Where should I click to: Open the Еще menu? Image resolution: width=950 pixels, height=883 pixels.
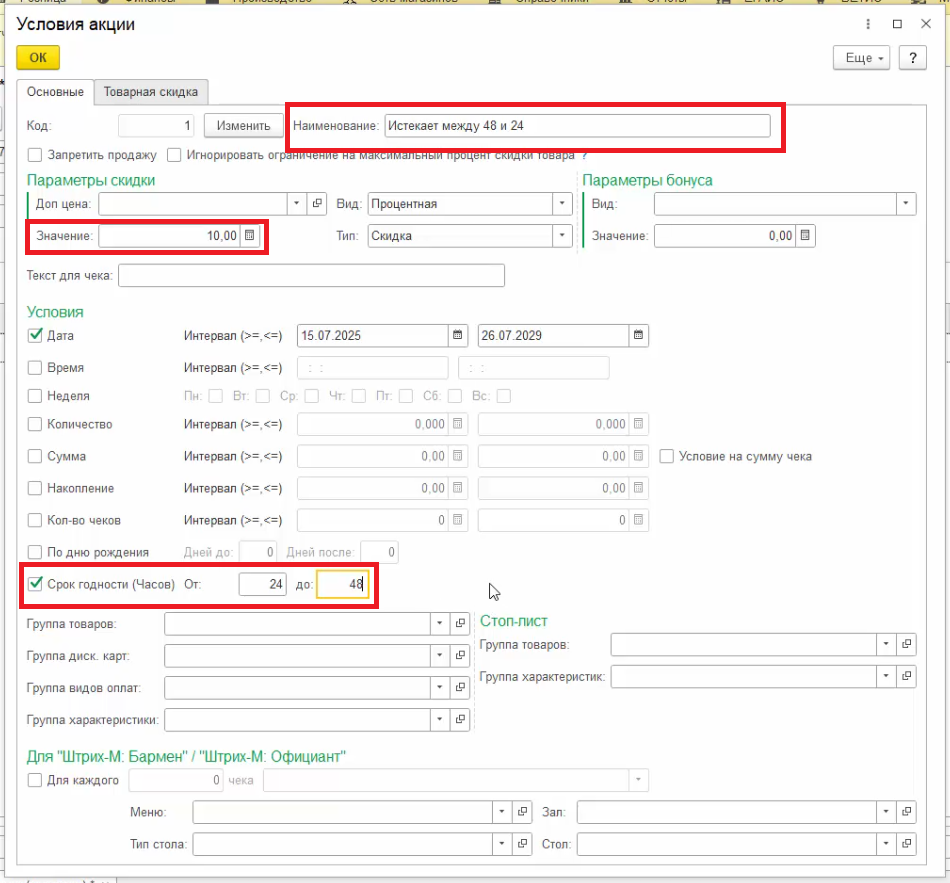pos(860,58)
